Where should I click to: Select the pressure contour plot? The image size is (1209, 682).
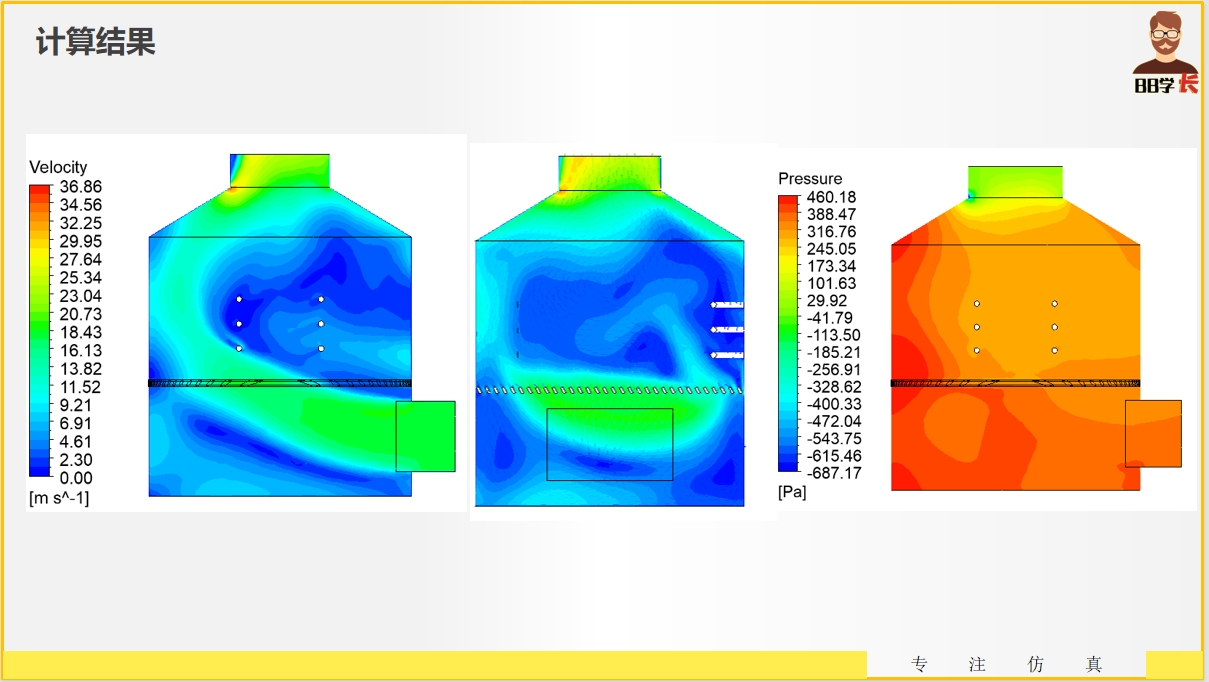point(1015,330)
